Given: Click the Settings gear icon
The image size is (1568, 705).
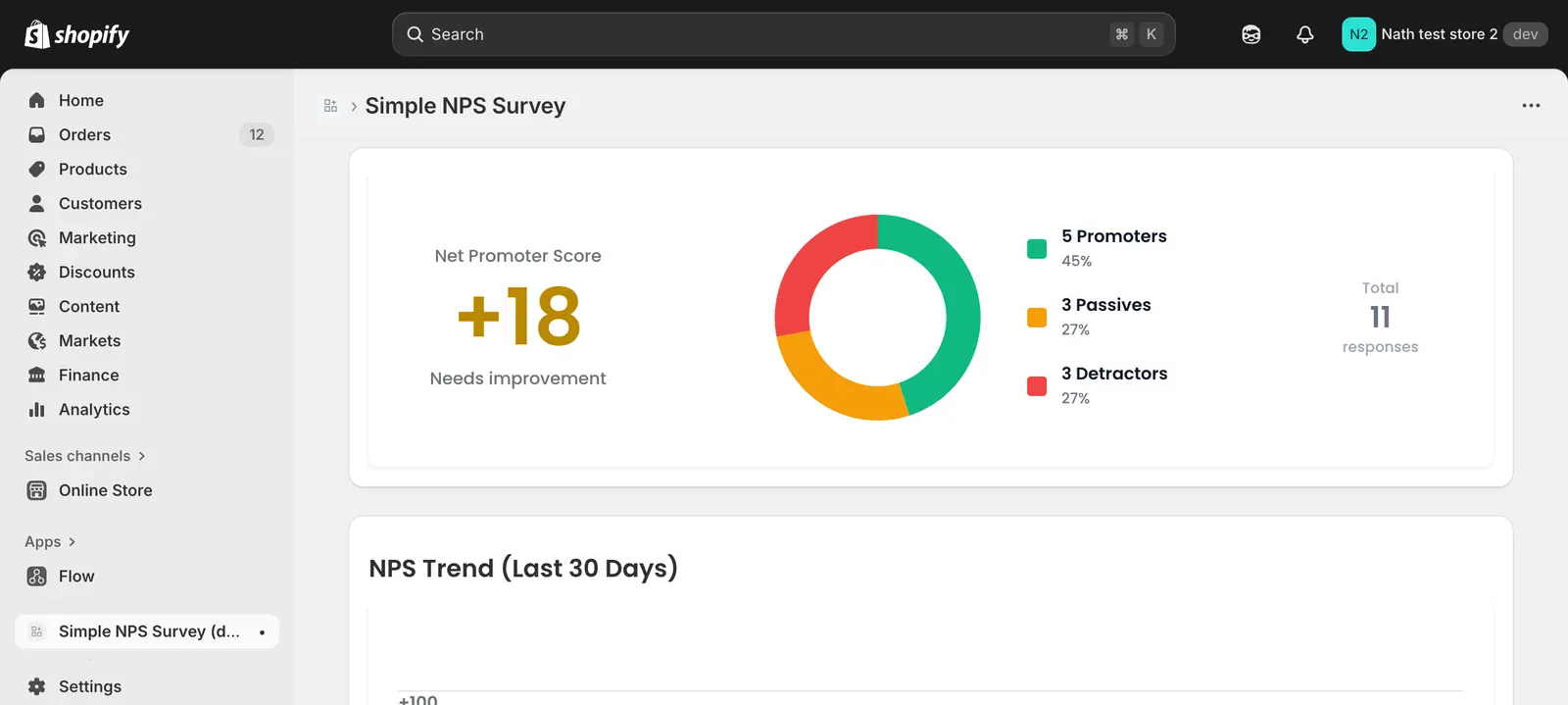Looking at the screenshot, I should [37, 686].
